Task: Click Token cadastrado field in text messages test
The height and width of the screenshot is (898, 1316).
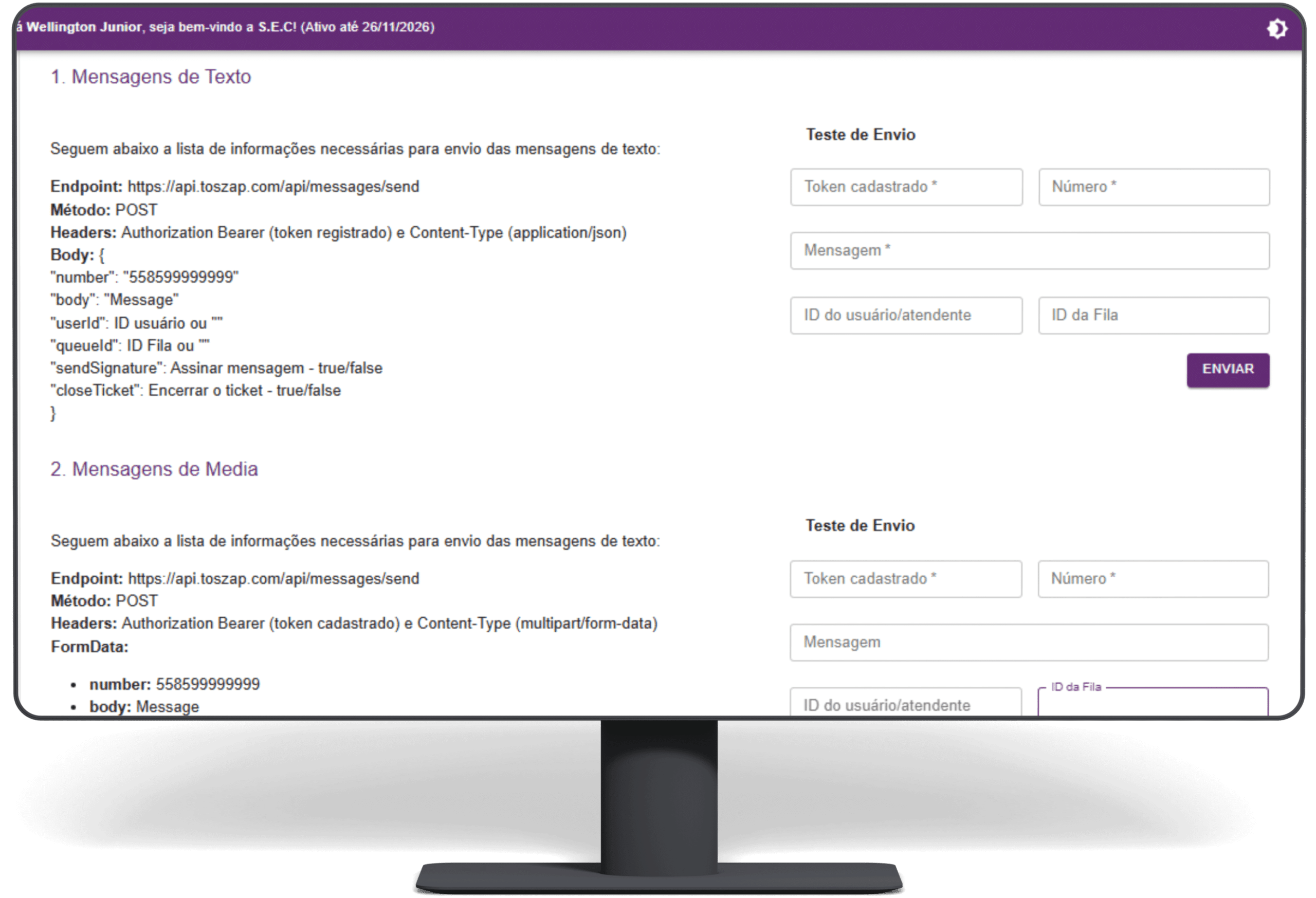Action: coord(906,187)
